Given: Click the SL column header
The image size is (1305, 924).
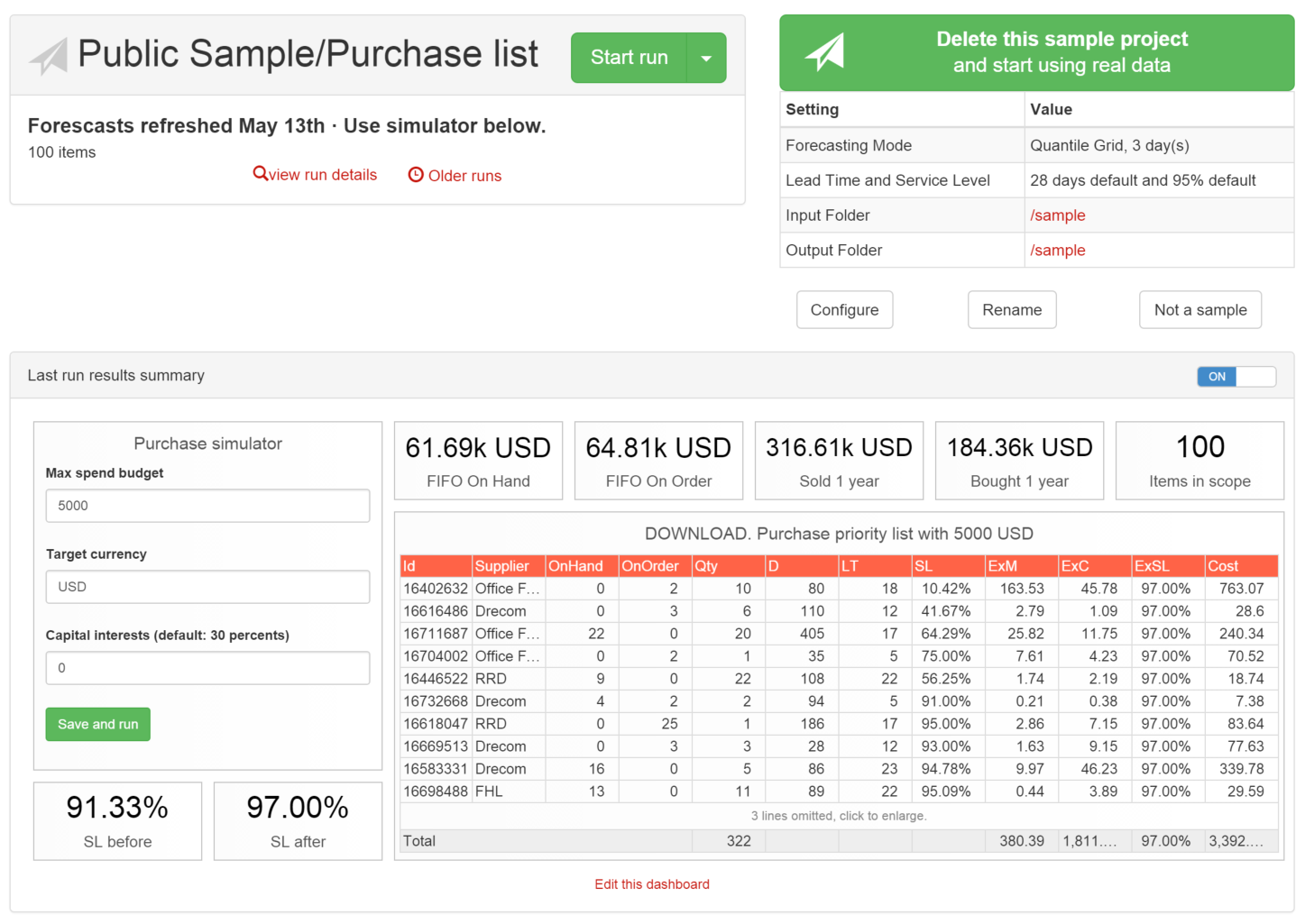Looking at the screenshot, I should click(x=949, y=566).
